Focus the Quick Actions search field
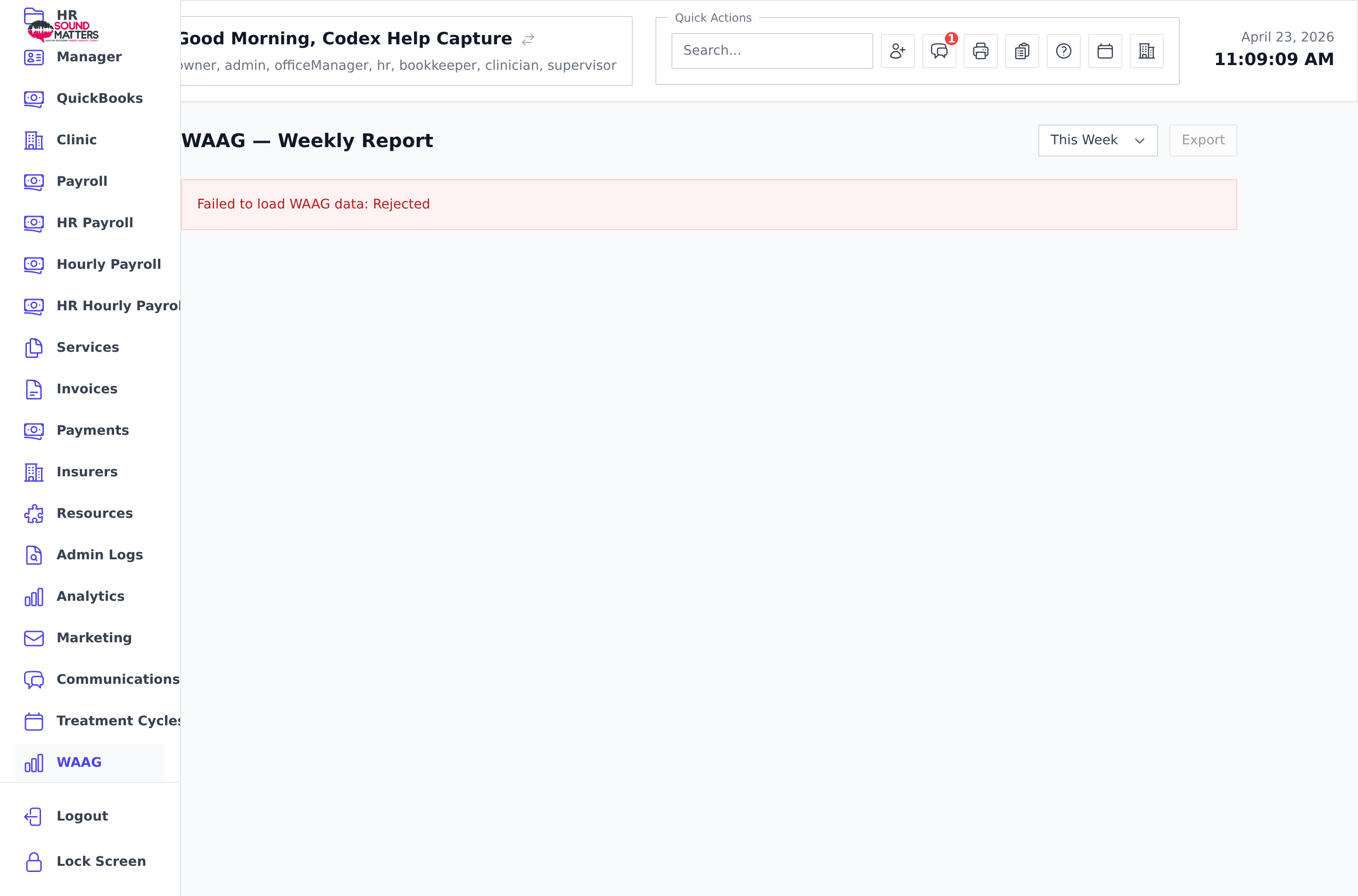This screenshot has height=896, width=1358. (x=772, y=51)
